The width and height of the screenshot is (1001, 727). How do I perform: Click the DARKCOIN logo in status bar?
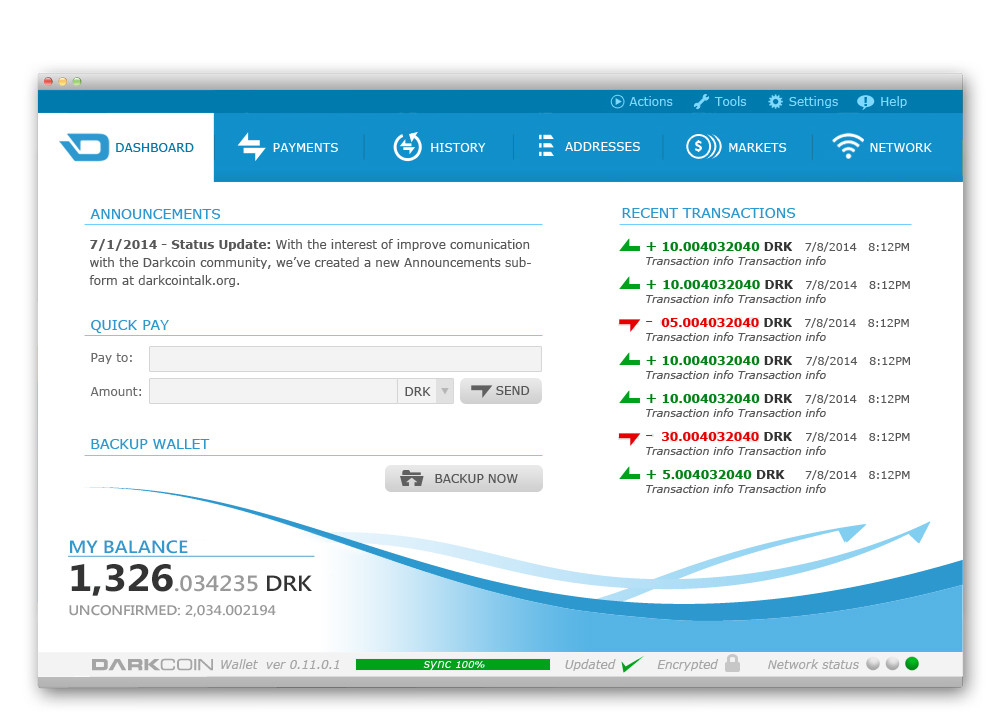click(152, 665)
